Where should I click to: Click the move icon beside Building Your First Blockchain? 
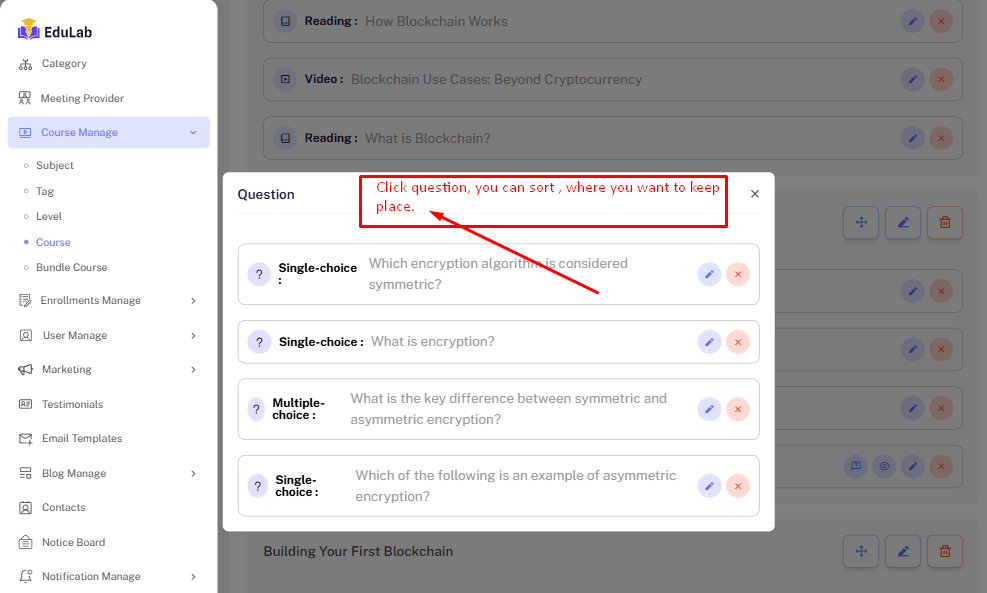[x=860, y=551]
